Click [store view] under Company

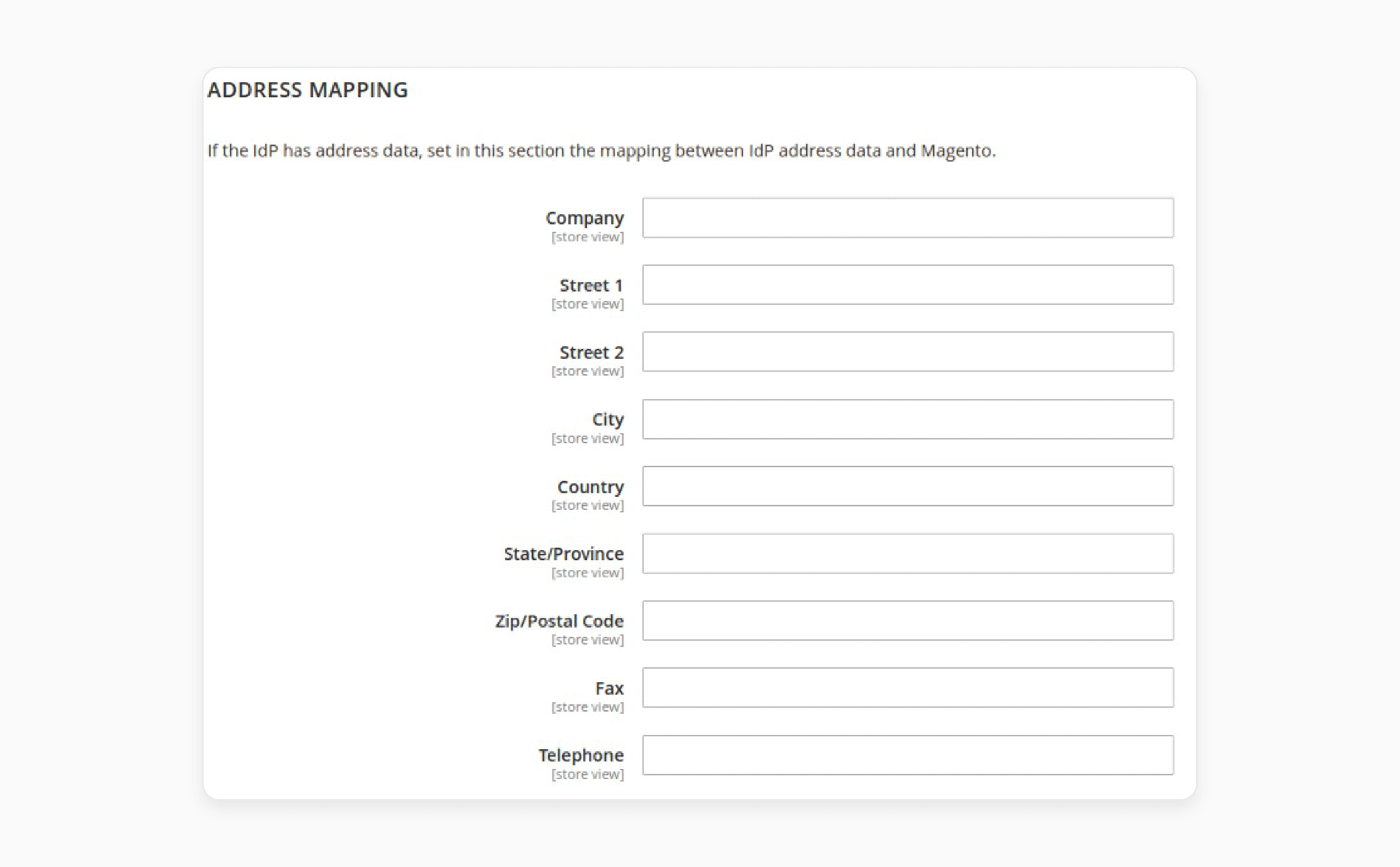point(587,237)
